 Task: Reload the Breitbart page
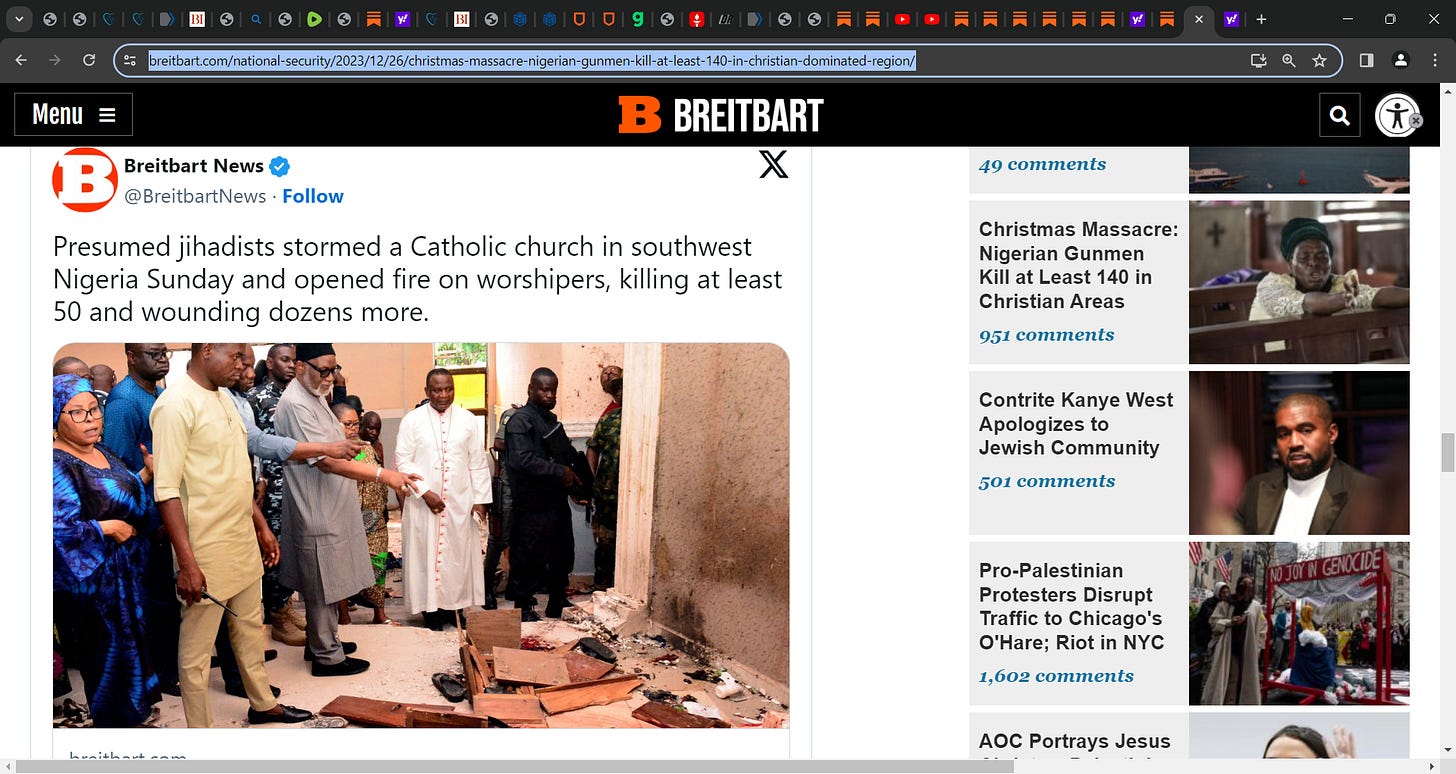point(89,60)
